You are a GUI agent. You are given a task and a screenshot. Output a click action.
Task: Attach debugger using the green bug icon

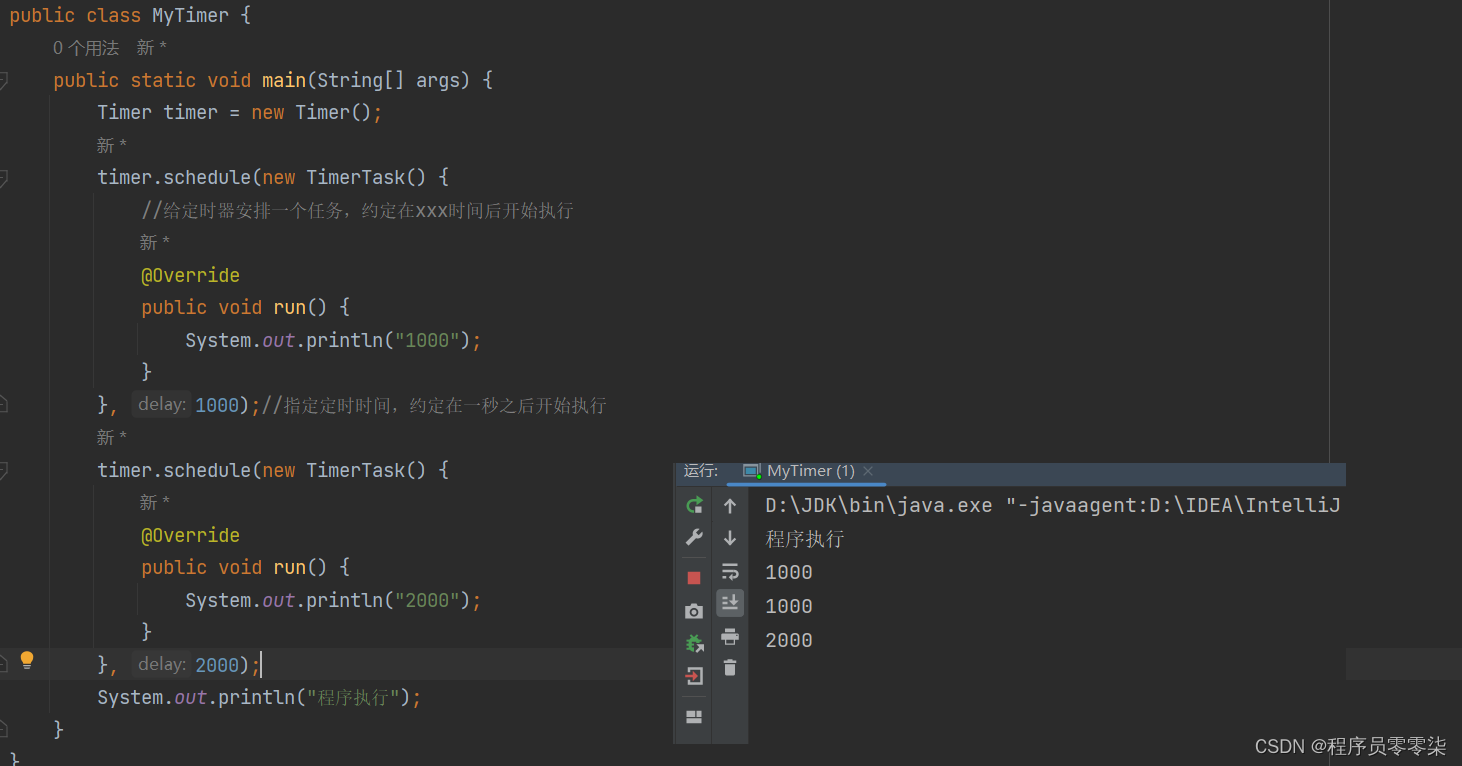pyautogui.click(x=694, y=643)
